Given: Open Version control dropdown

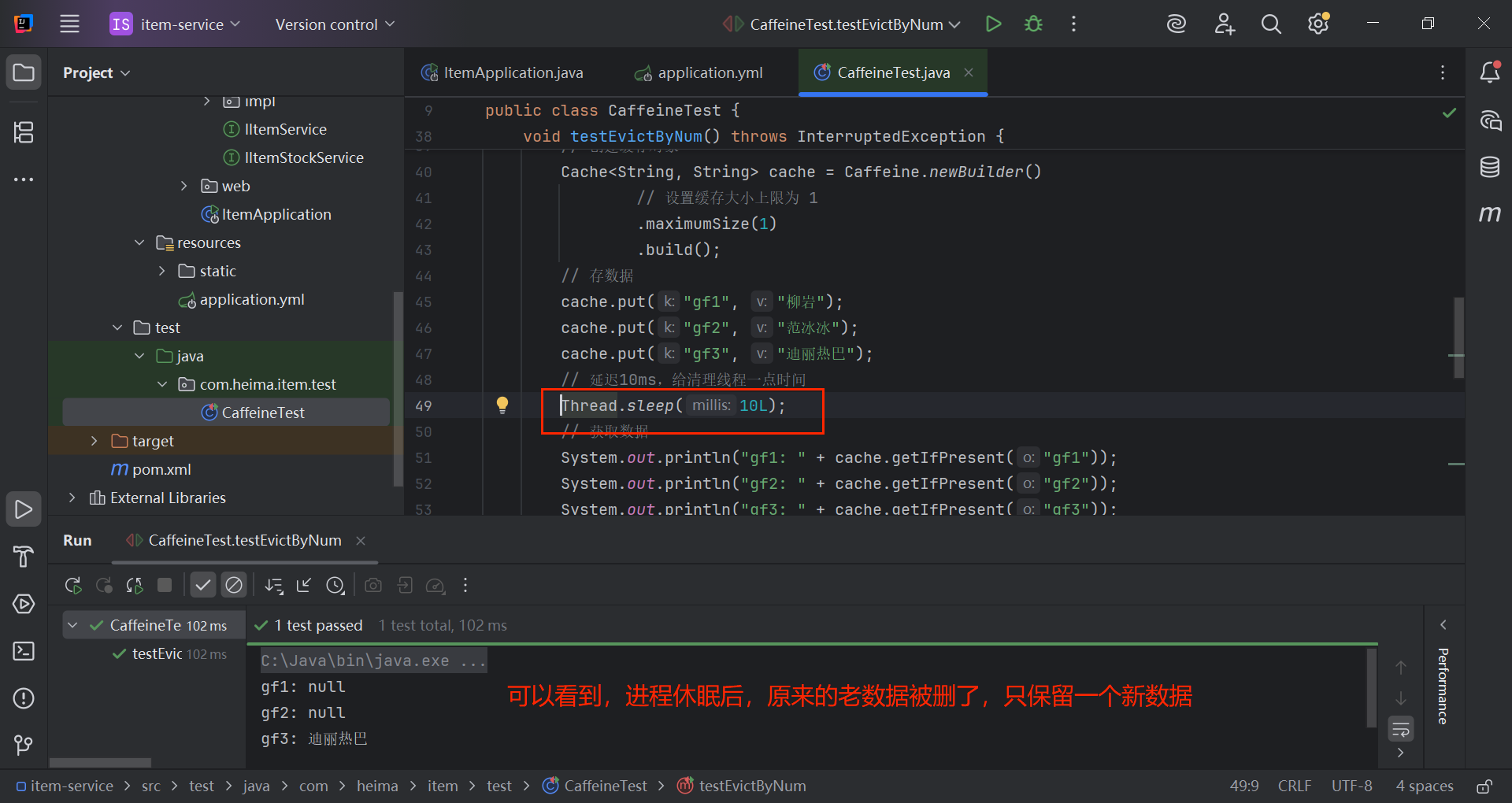Looking at the screenshot, I should 335,24.
